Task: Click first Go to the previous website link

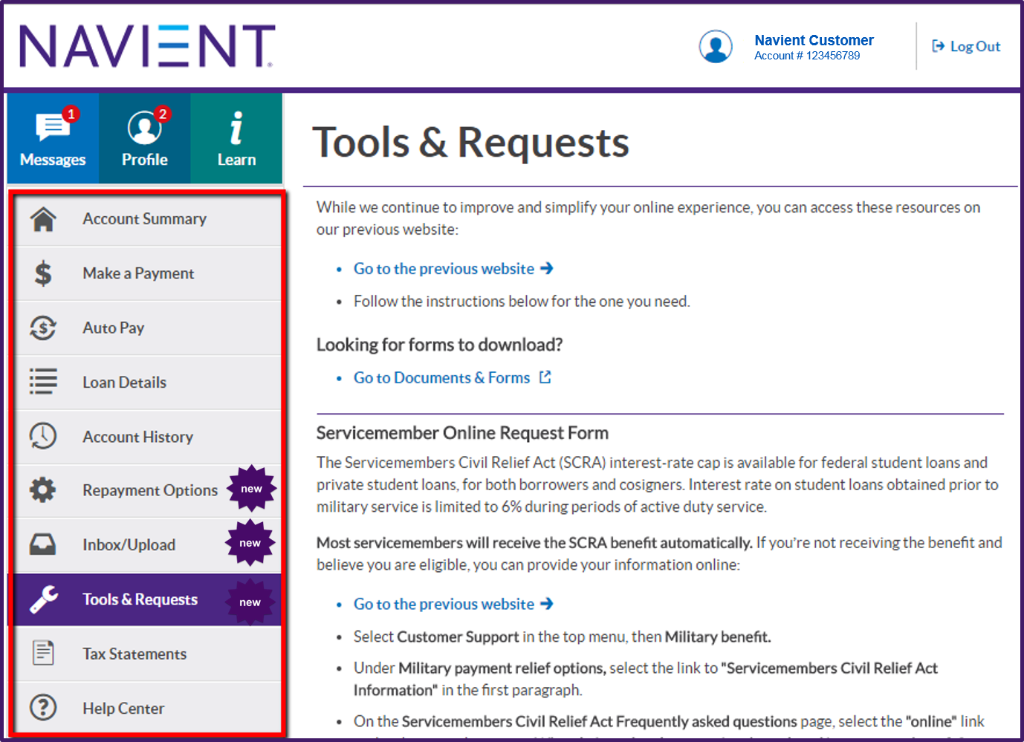Action: point(453,268)
